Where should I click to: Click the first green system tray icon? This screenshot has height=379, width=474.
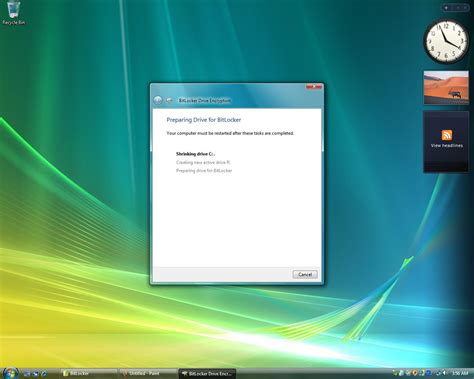coord(395,373)
